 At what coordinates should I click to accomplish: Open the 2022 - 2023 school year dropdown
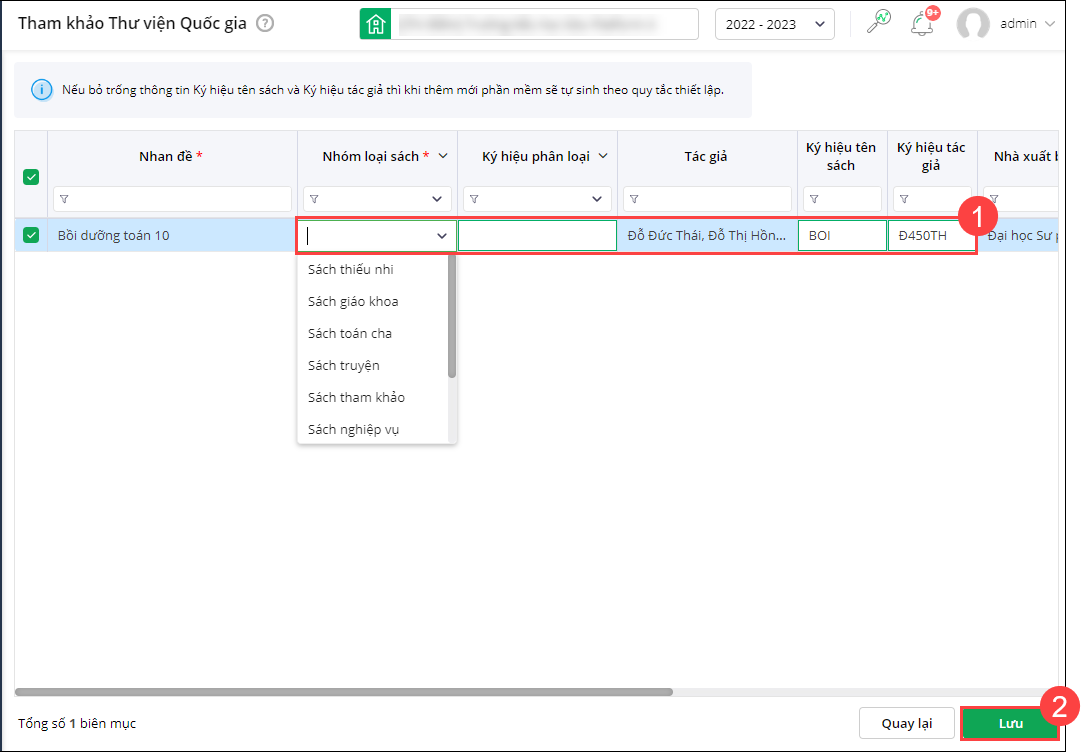774,24
